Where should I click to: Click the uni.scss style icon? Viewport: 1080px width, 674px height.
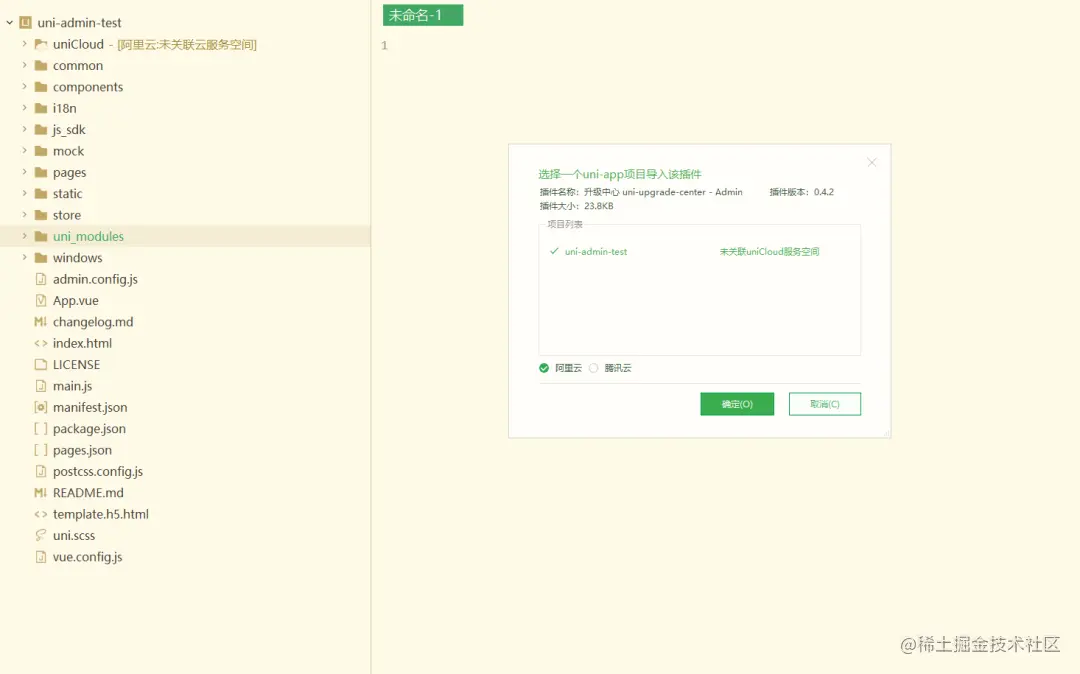point(41,535)
